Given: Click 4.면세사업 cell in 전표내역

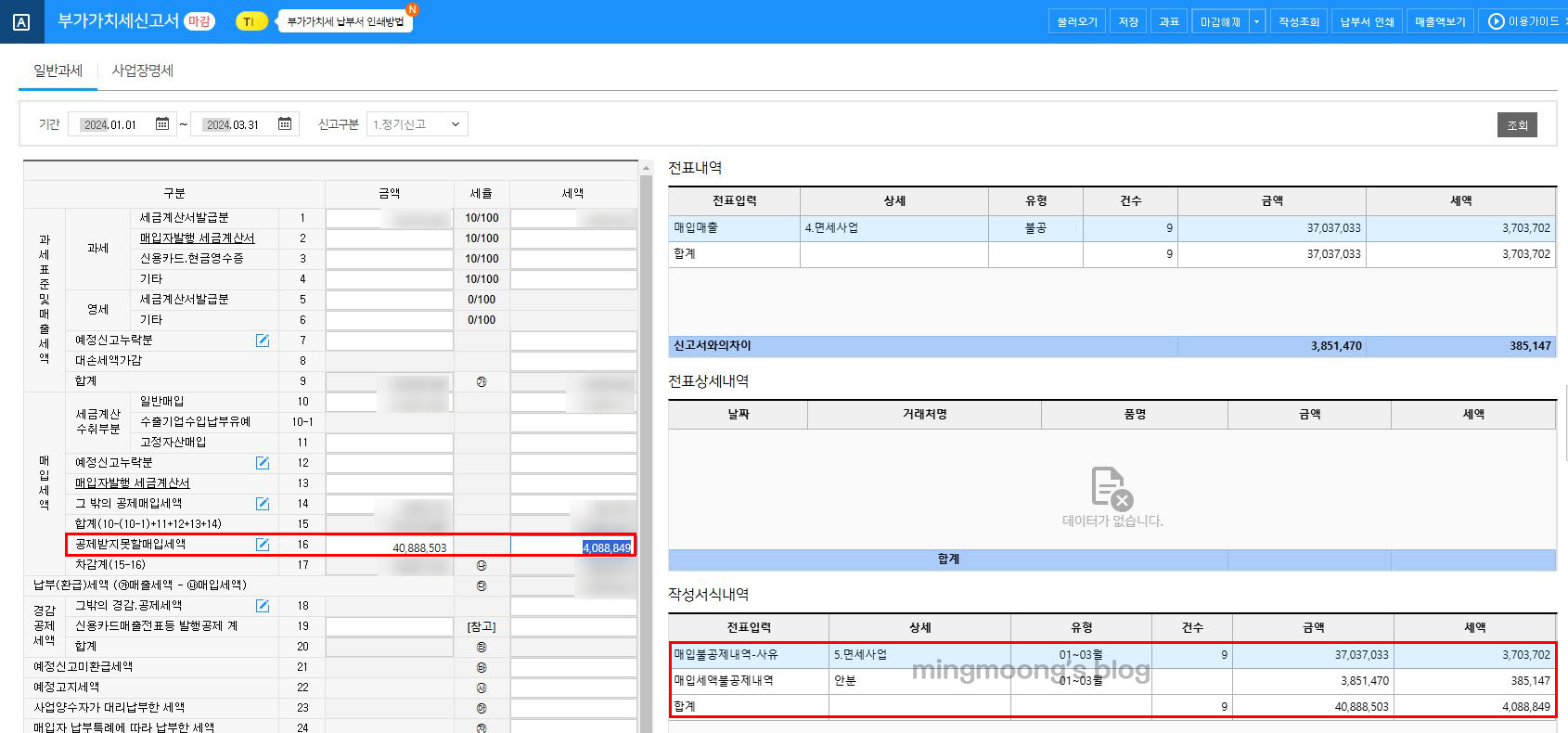Looking at the screenshot, I should (x=893, y=227).
